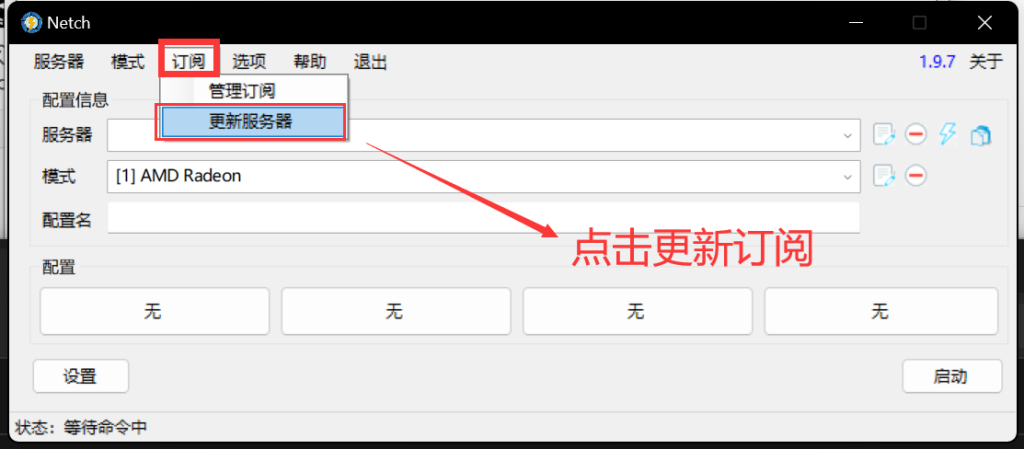Click the status text 等待命令中
Viewport: 1024px width, 449px height.
coord(105,428)
